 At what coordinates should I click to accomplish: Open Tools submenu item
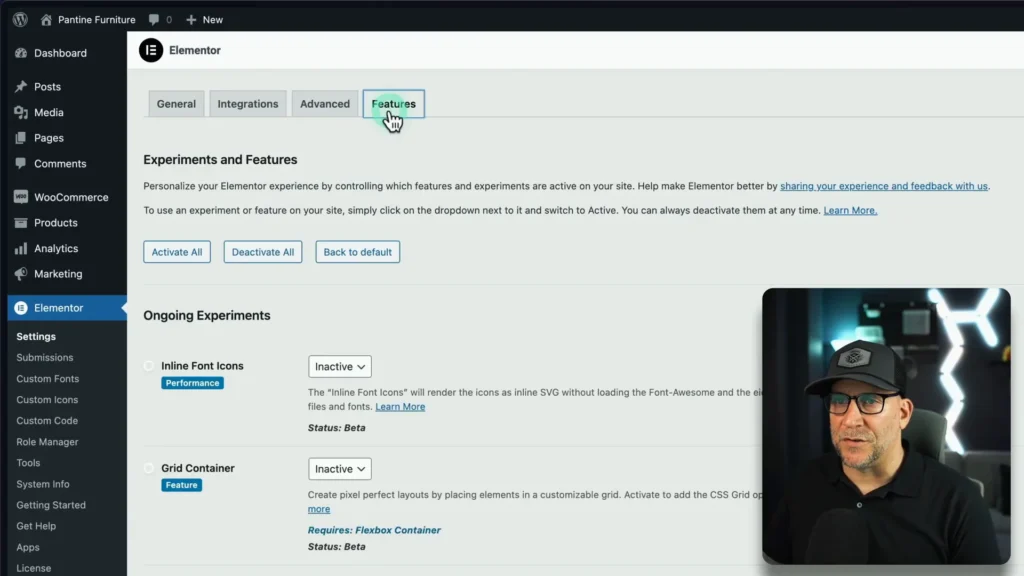pos(28,462)
